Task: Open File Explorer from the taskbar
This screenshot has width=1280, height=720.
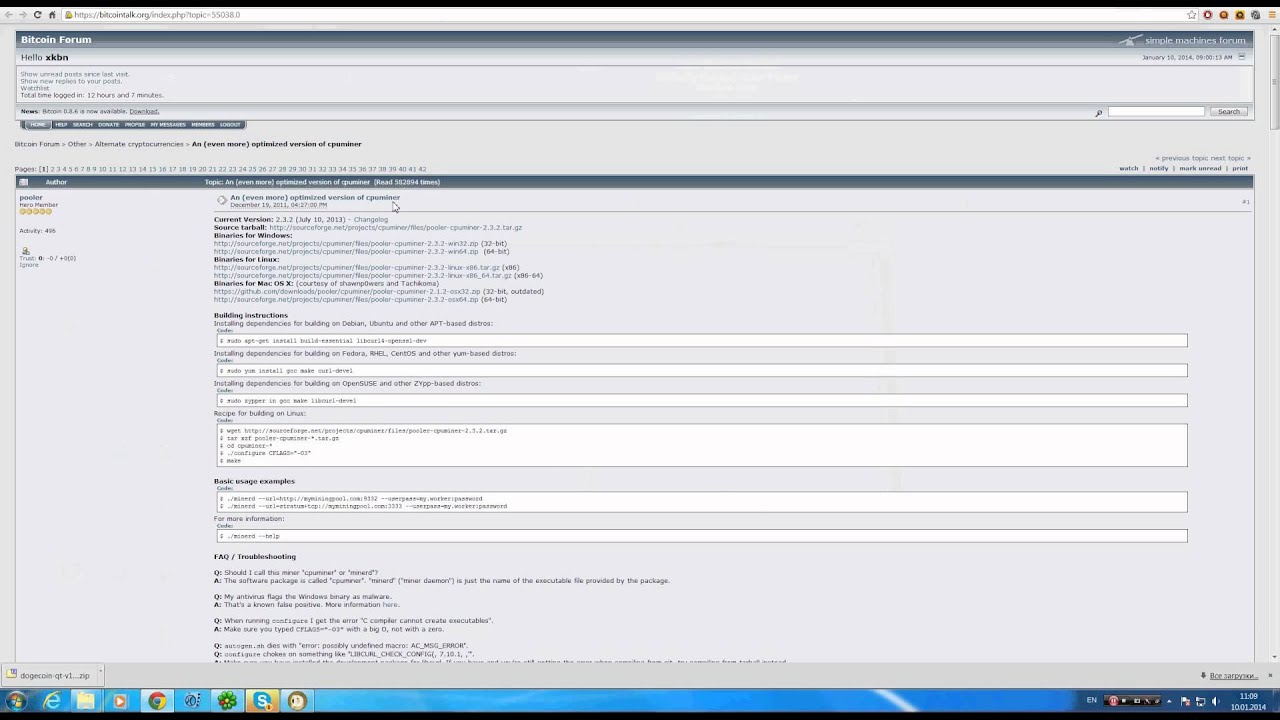Action: [x=86, y=702]
